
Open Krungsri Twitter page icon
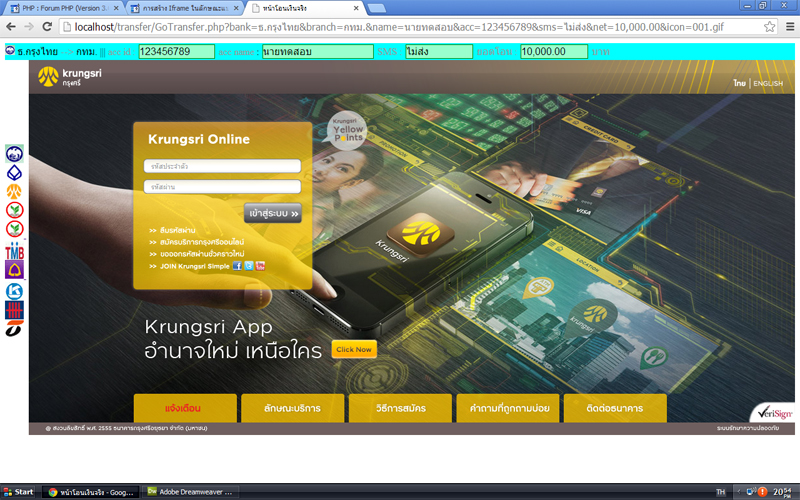(248, 266)
